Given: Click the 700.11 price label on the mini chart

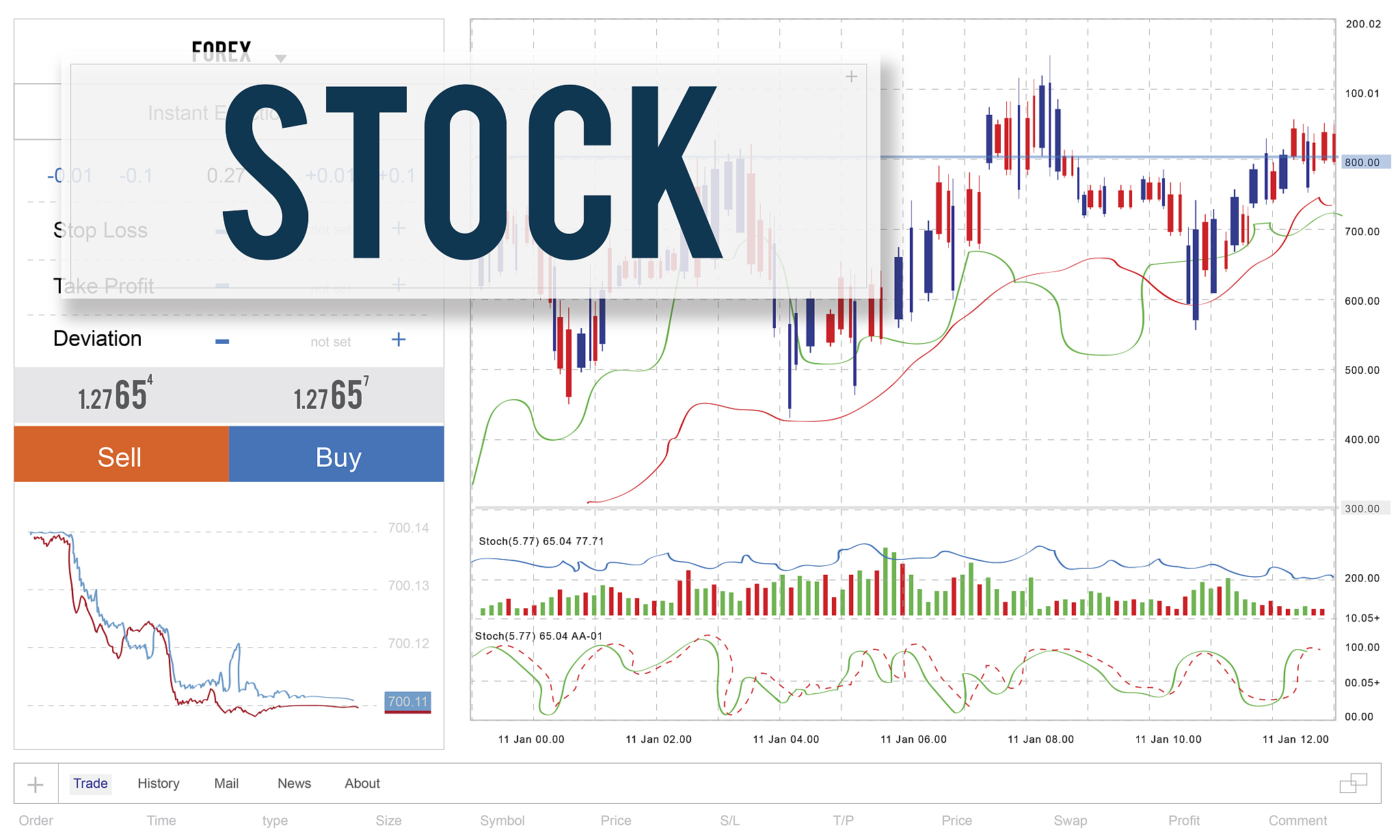Looking at the screenshot, I should [407, 702].
